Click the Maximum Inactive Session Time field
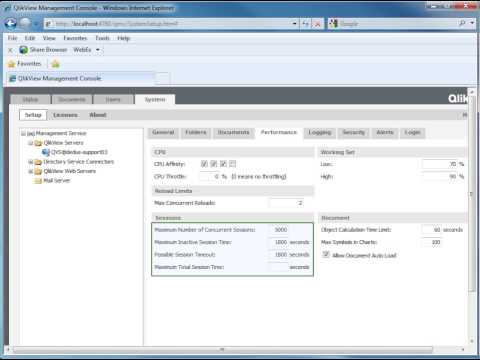480x360 pixels. click(278, 242)
